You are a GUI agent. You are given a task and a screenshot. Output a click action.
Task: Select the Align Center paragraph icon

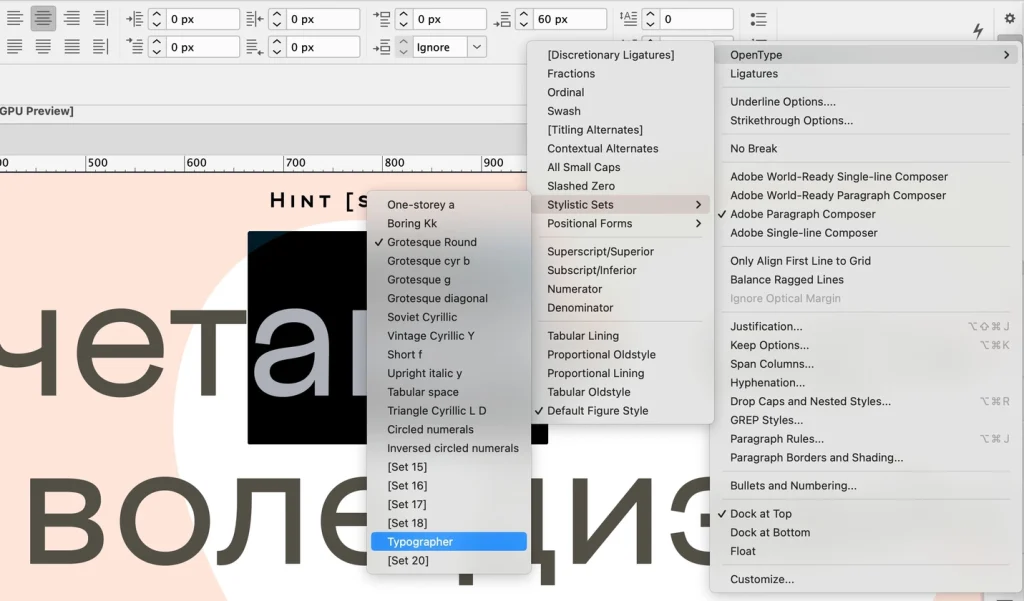pos(43,18)
